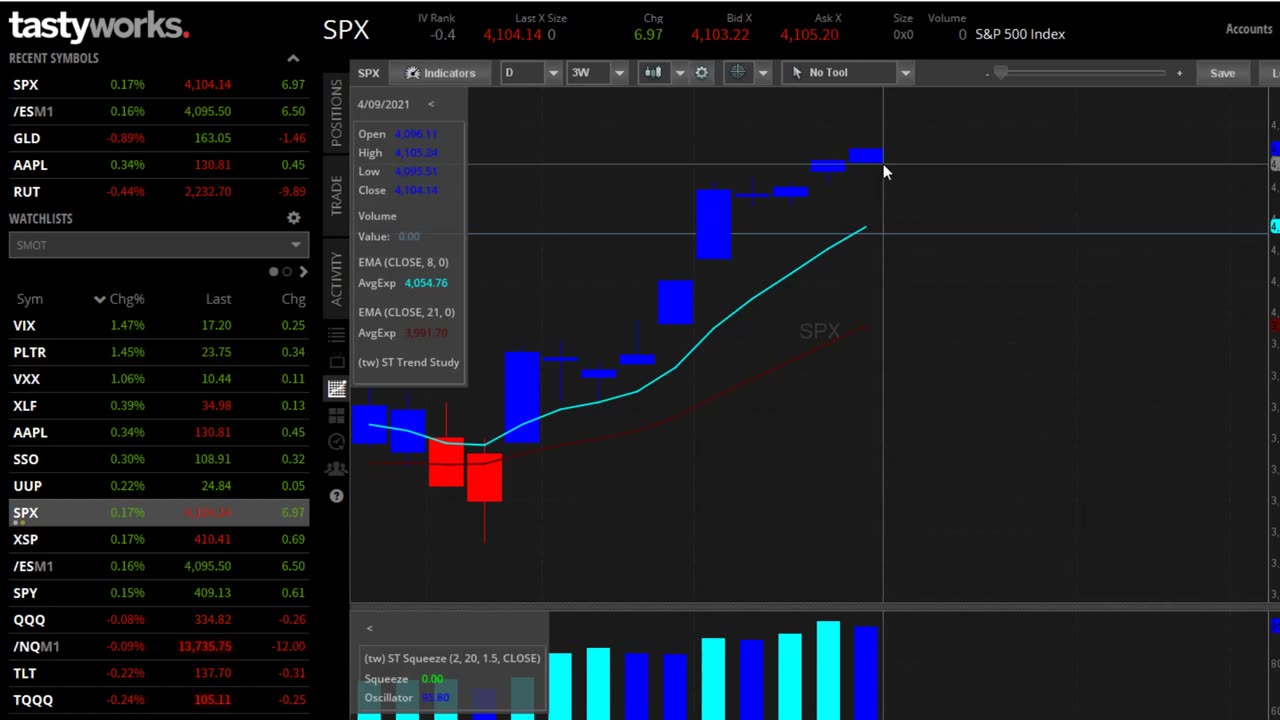Select XSP in the watchlist
Image resolution: width=1280 pixels, height=720 pixels.
tap(159, 539)
